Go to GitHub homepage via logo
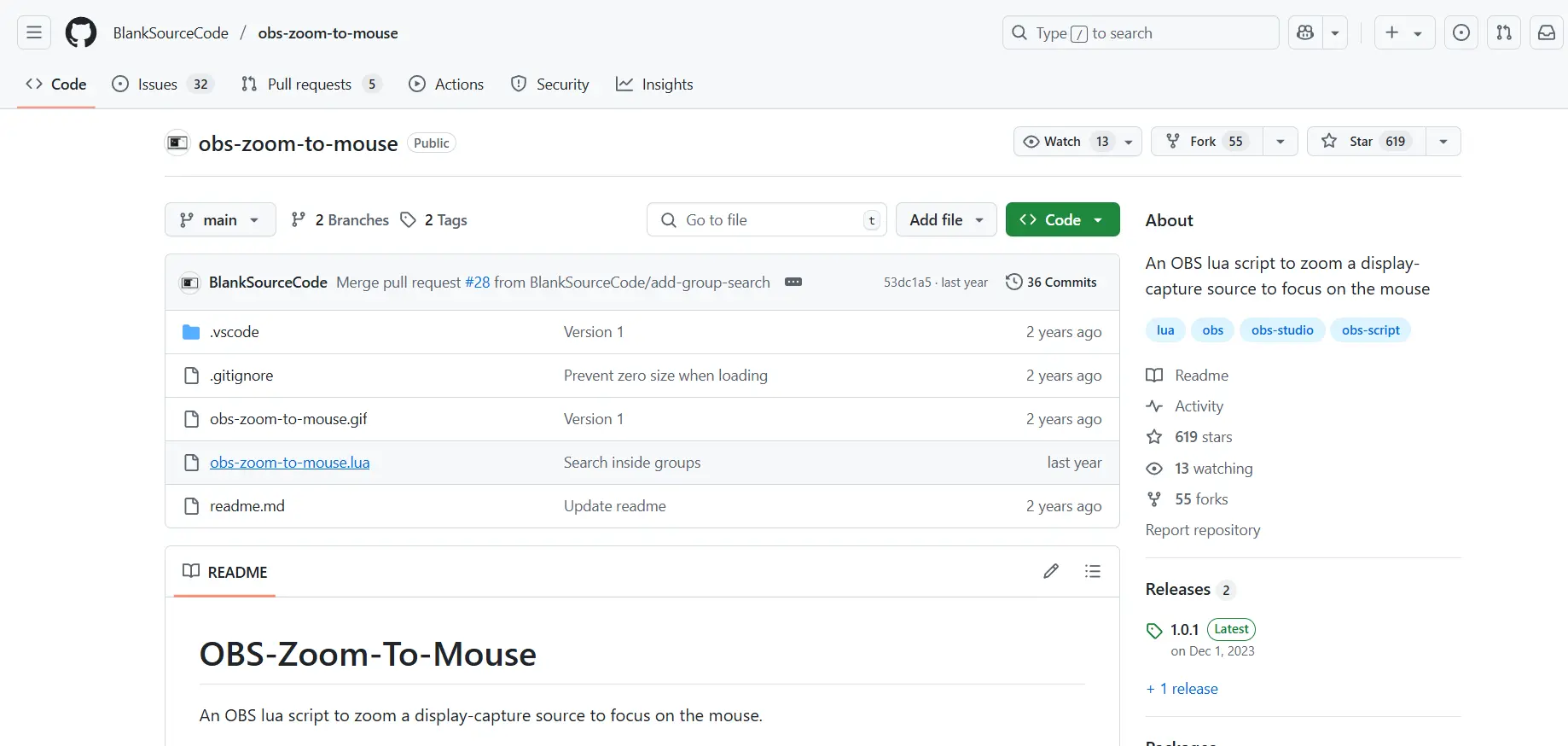Screen dimensions: 1568x746 point(81,32)
